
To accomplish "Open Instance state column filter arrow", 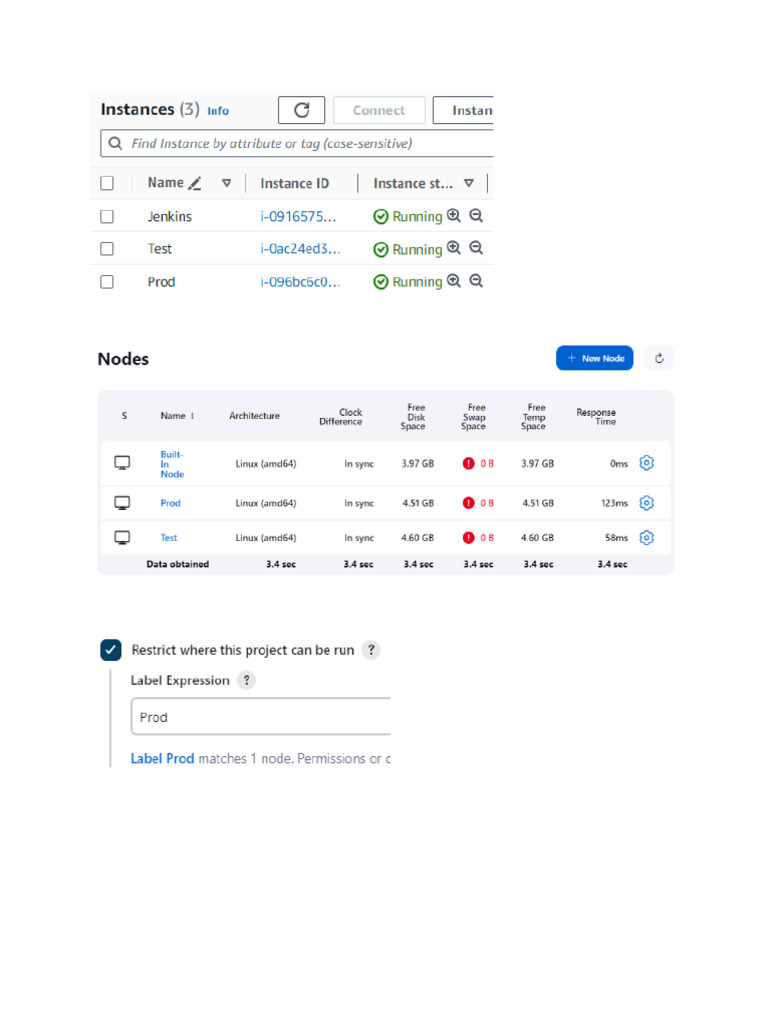I will 468,184.
